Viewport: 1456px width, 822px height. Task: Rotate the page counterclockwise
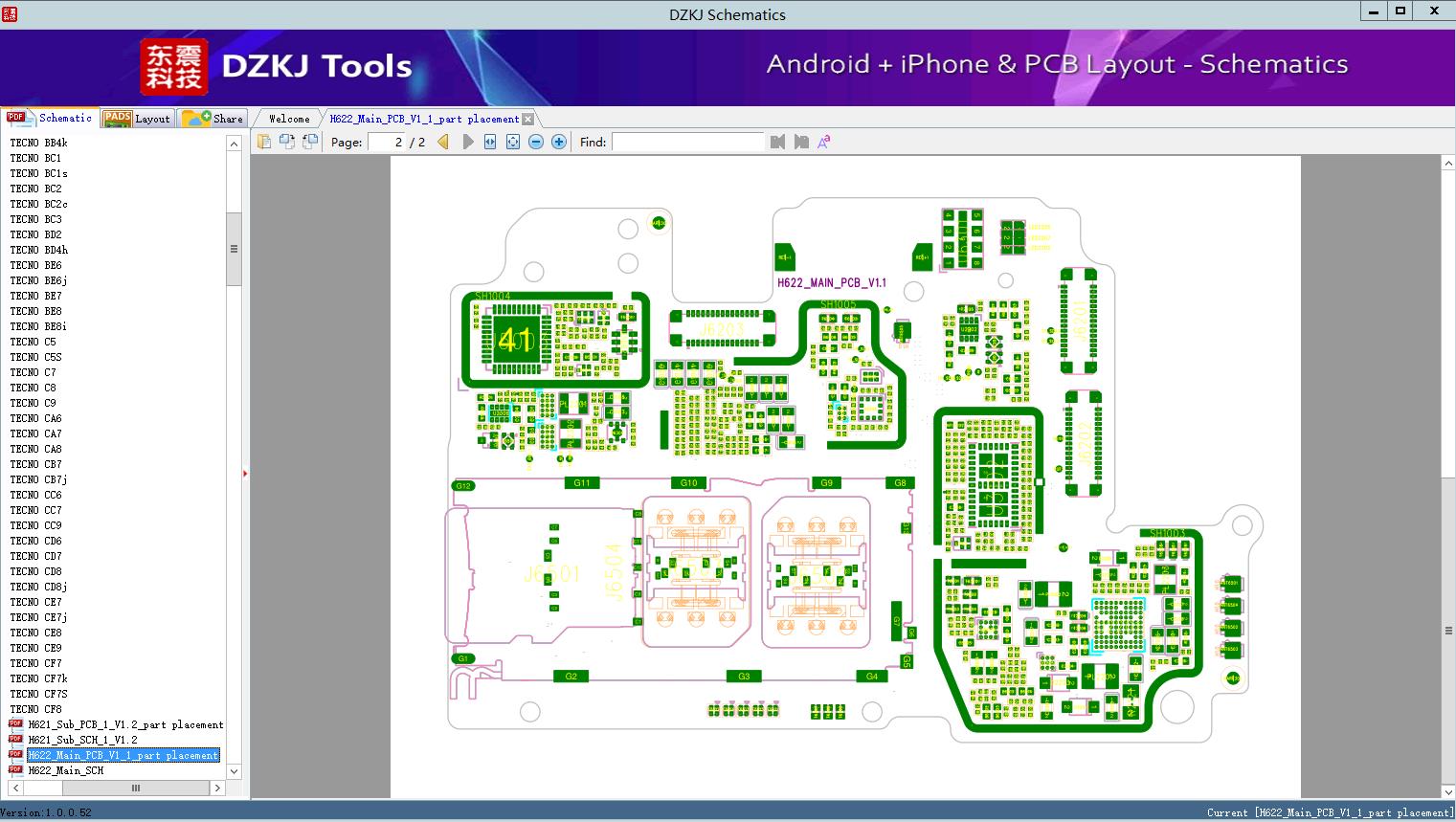(308, 141)
